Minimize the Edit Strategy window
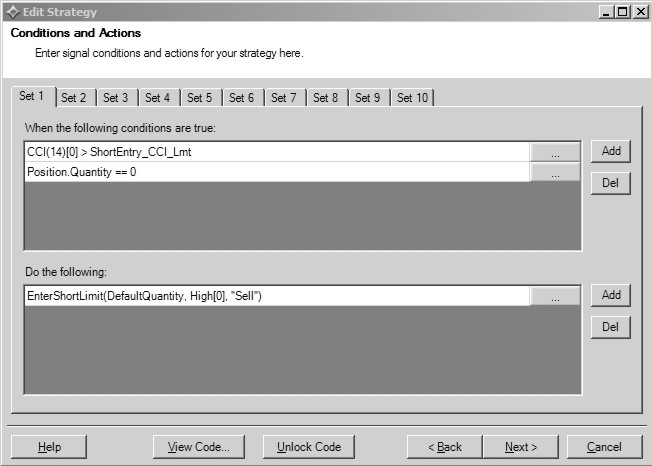The image size is (652, 466). (607, 12)
